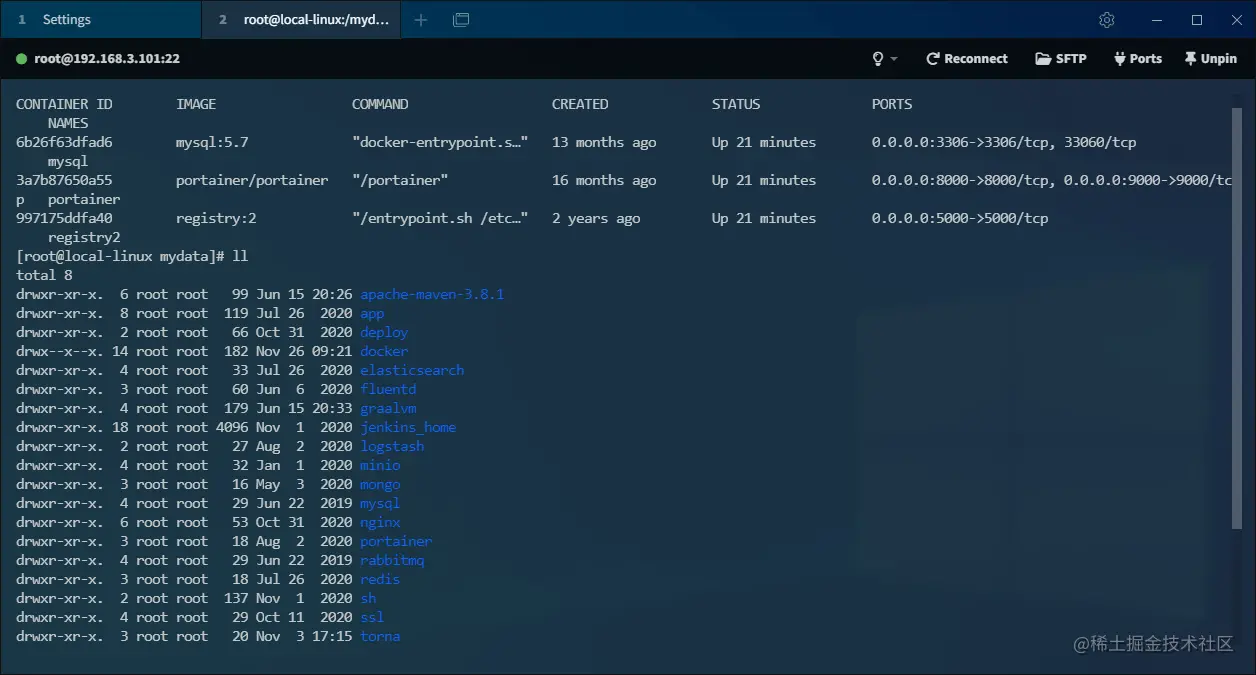Image resolution: width=1256 pixels, height=675 pixels.
Task: Click the 0.0.0.0:5000->5000/tcp port mapping
Action: (x=960, y=218)
